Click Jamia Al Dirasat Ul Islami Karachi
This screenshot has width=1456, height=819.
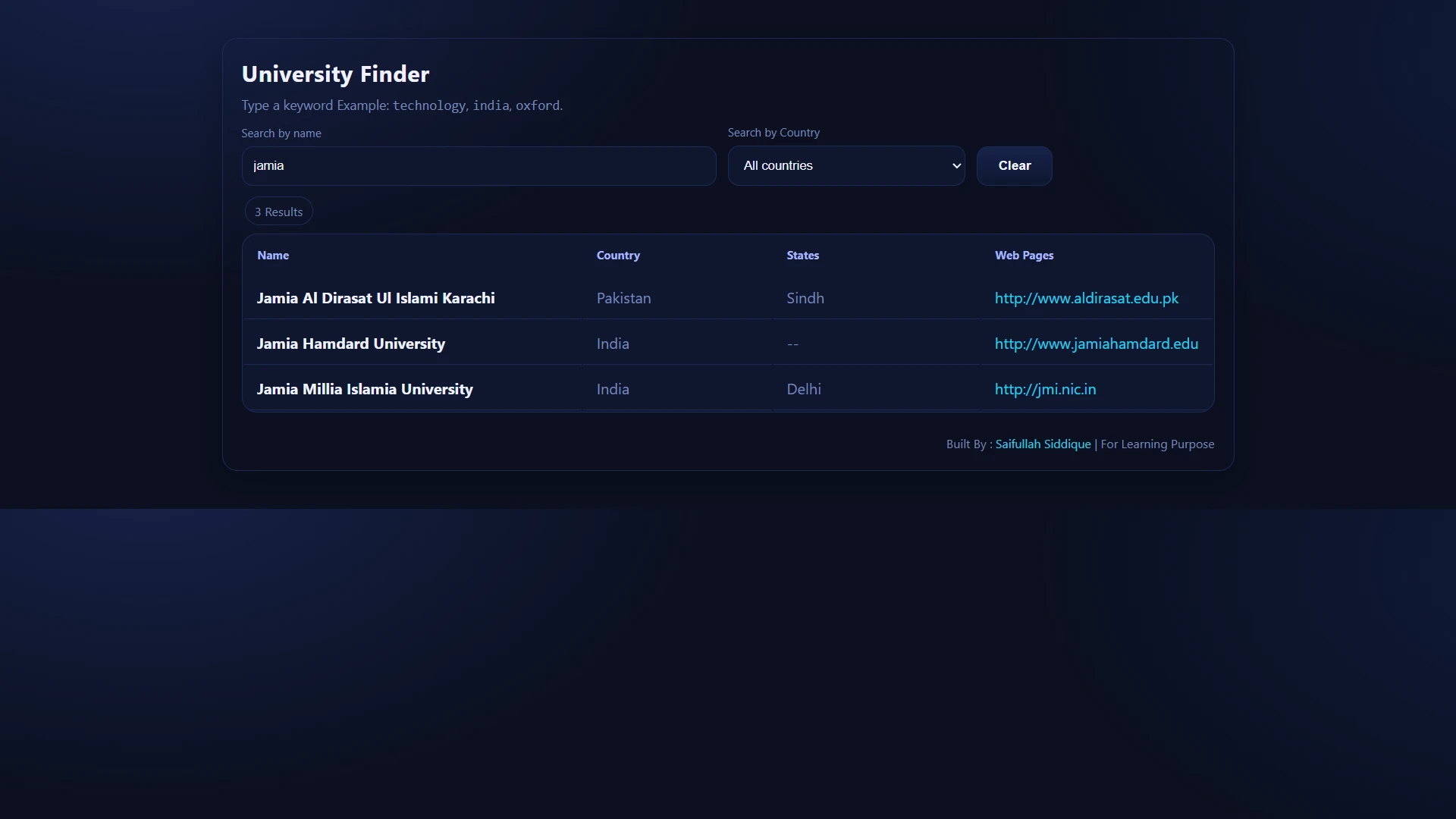click(375, 298)
